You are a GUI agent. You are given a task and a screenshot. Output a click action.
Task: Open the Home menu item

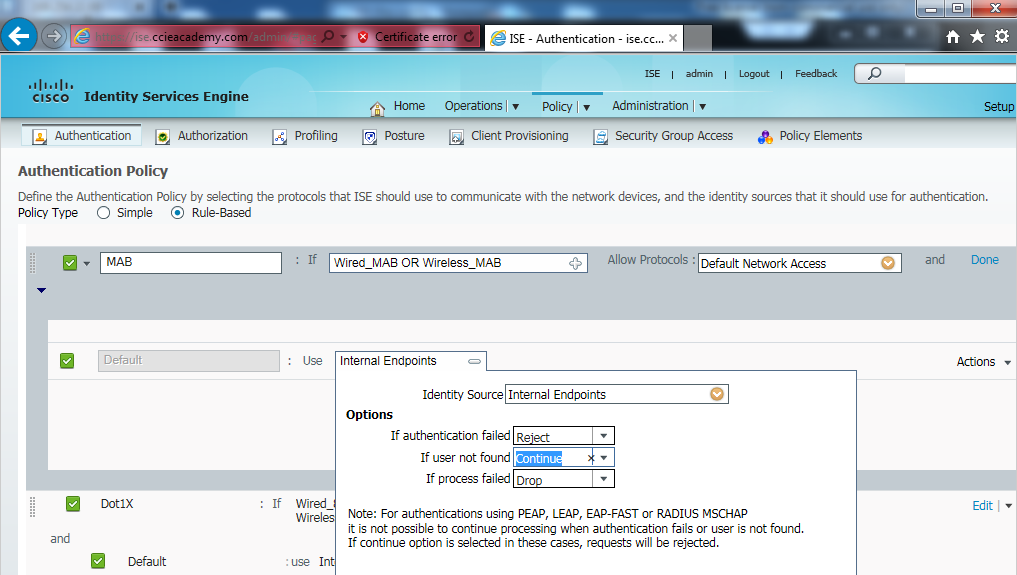(409, 106)
